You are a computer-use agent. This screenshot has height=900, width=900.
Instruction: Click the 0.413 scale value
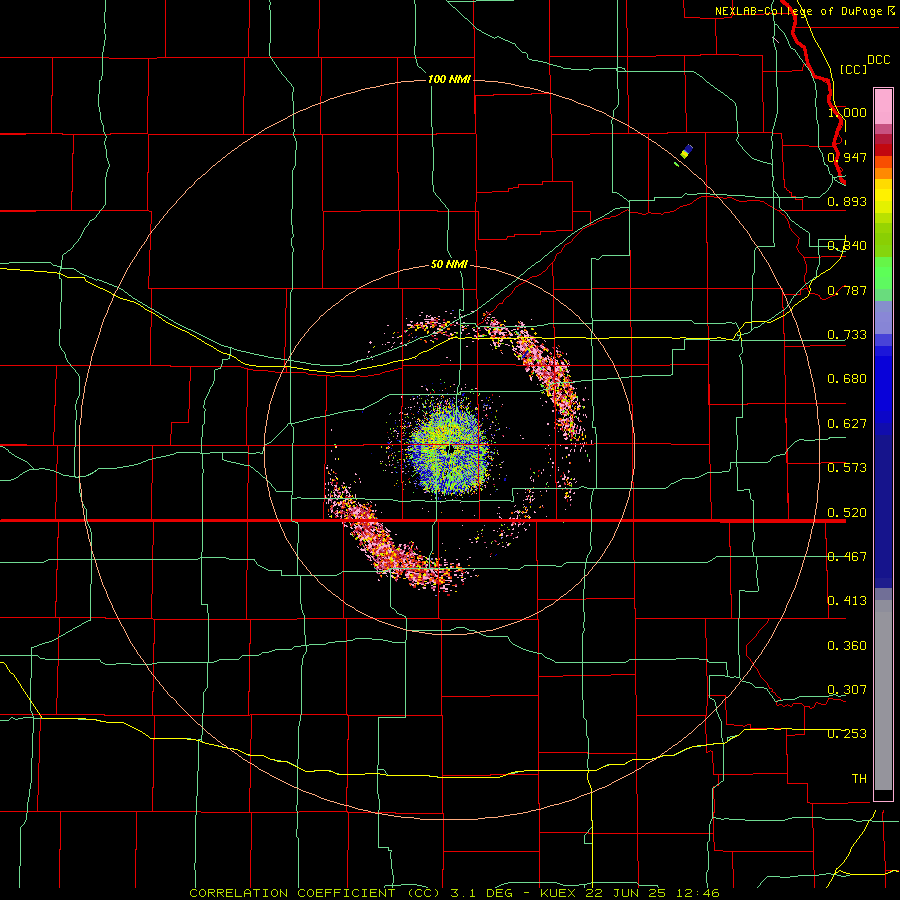(847, 600)
